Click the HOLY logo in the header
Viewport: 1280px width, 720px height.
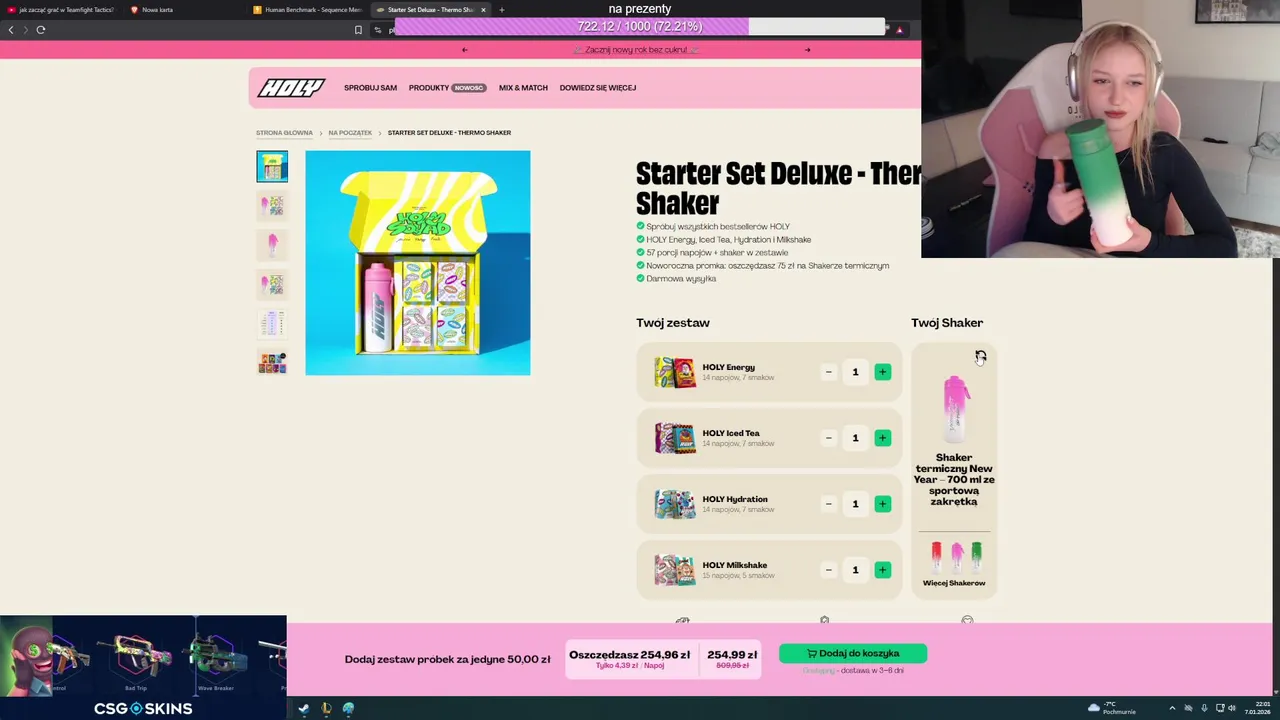point(291,88)
